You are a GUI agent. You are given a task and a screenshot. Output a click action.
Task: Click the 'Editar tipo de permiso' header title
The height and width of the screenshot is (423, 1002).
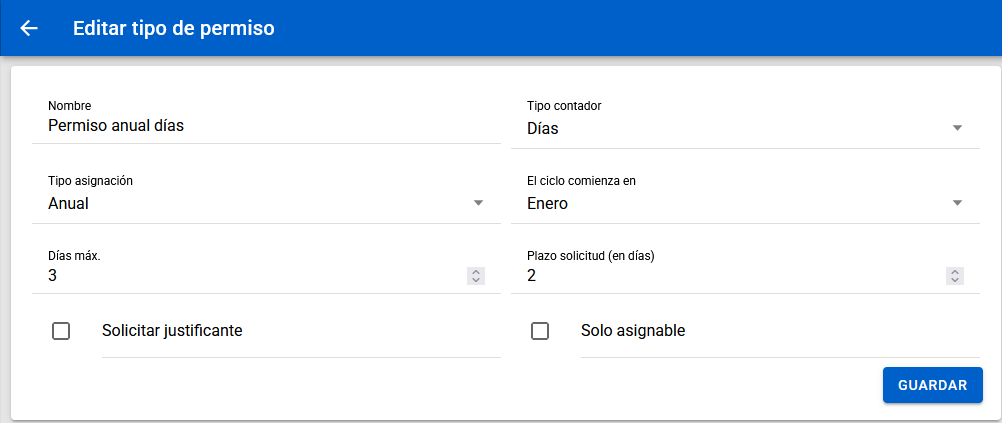coord(173,28)
